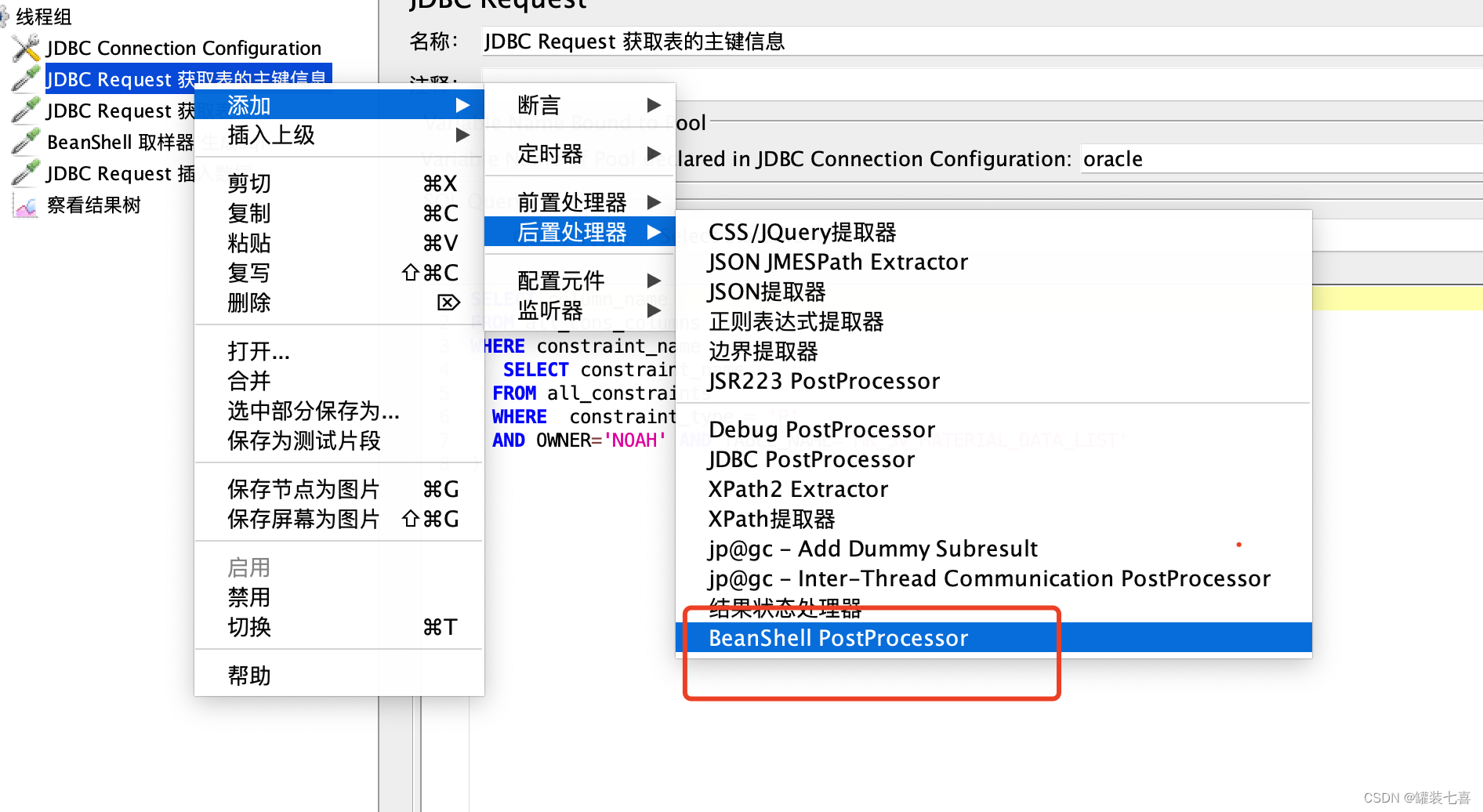1483x812 pixels.
Task: Choose 合并 in the context menu
Action: pyautogui.click(x=339, y=381)
